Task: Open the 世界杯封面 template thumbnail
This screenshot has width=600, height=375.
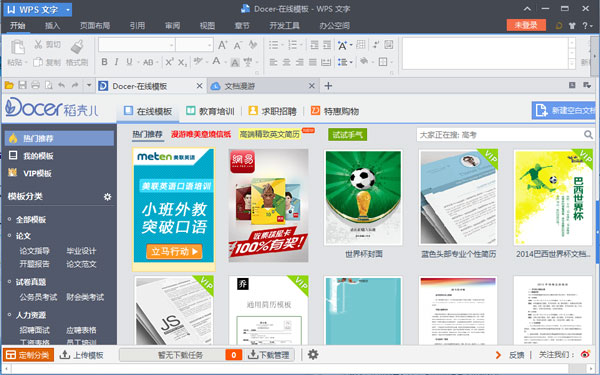Action: click(x=363, y=197)
